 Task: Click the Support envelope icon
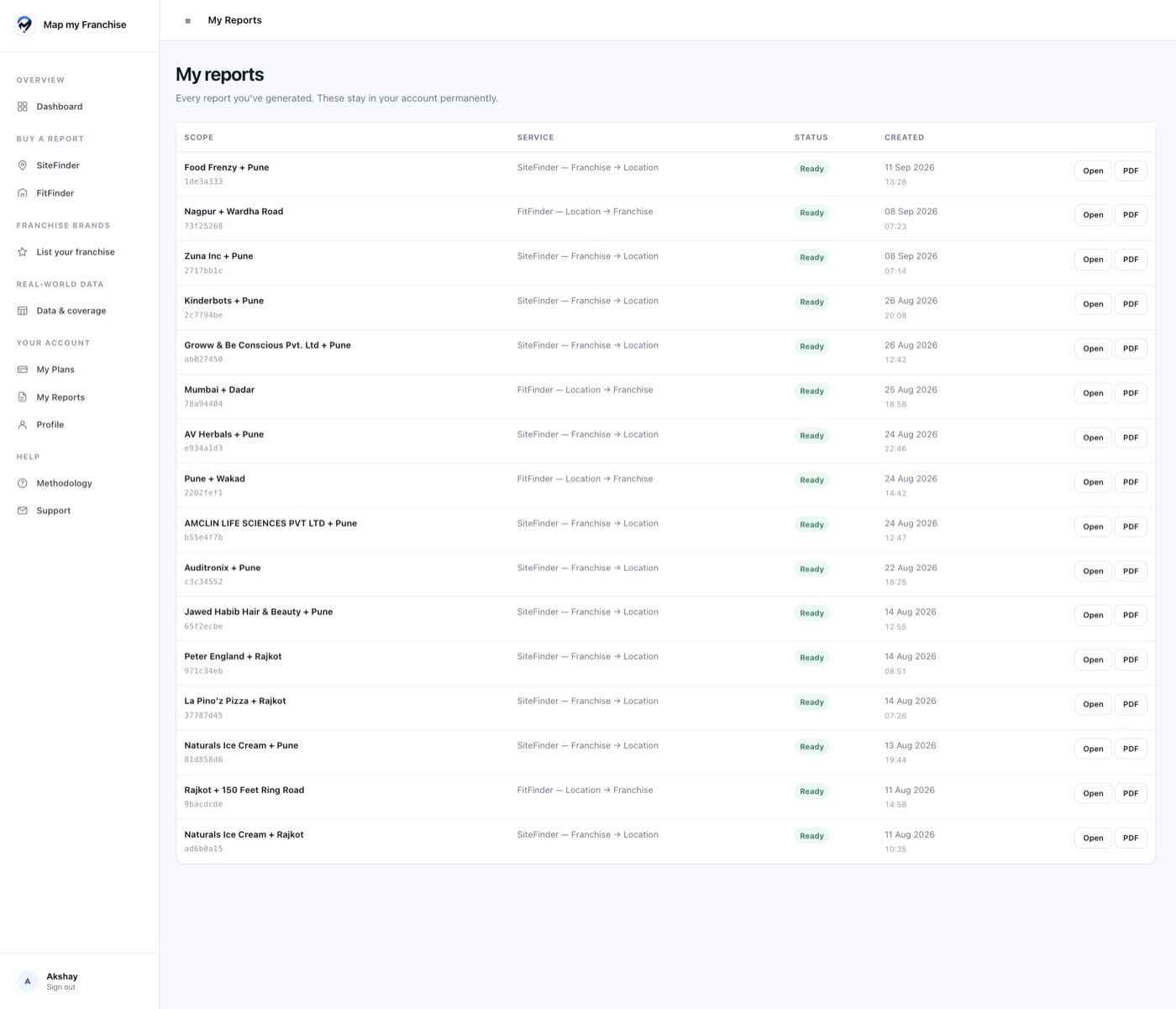click(23, 511)
